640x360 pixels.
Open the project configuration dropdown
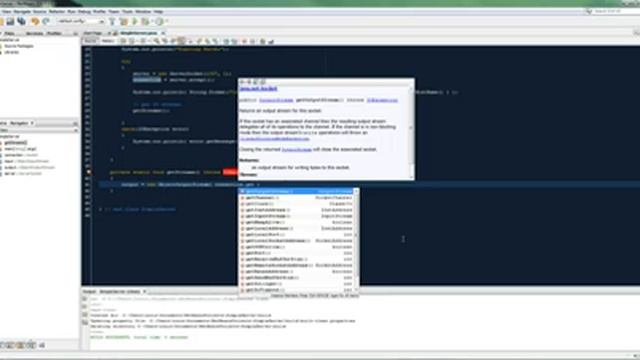click(x=81, y=21)
